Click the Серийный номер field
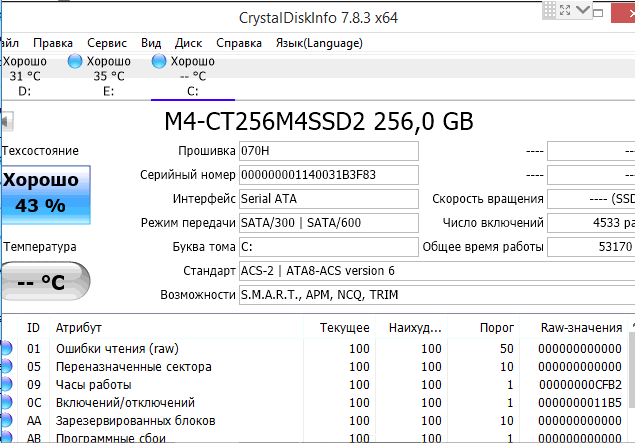This screenshot has width=635, height=443. [x=329, y=174]
